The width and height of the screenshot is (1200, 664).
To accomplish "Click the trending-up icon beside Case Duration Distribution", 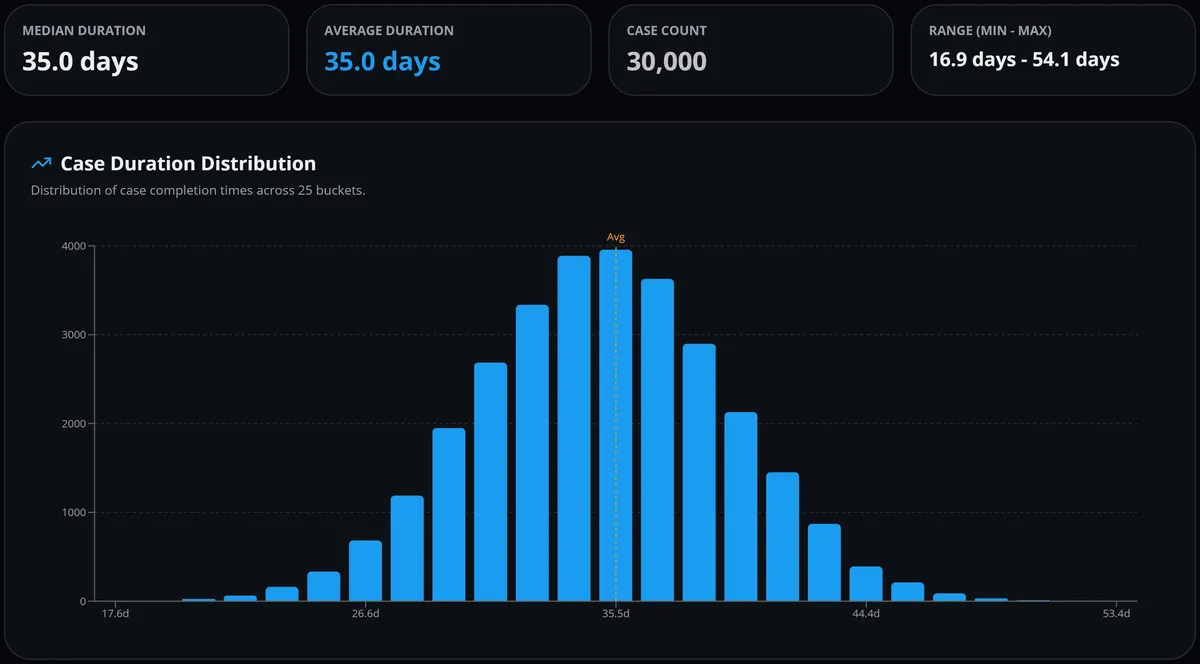I will (x=41, y=163).
